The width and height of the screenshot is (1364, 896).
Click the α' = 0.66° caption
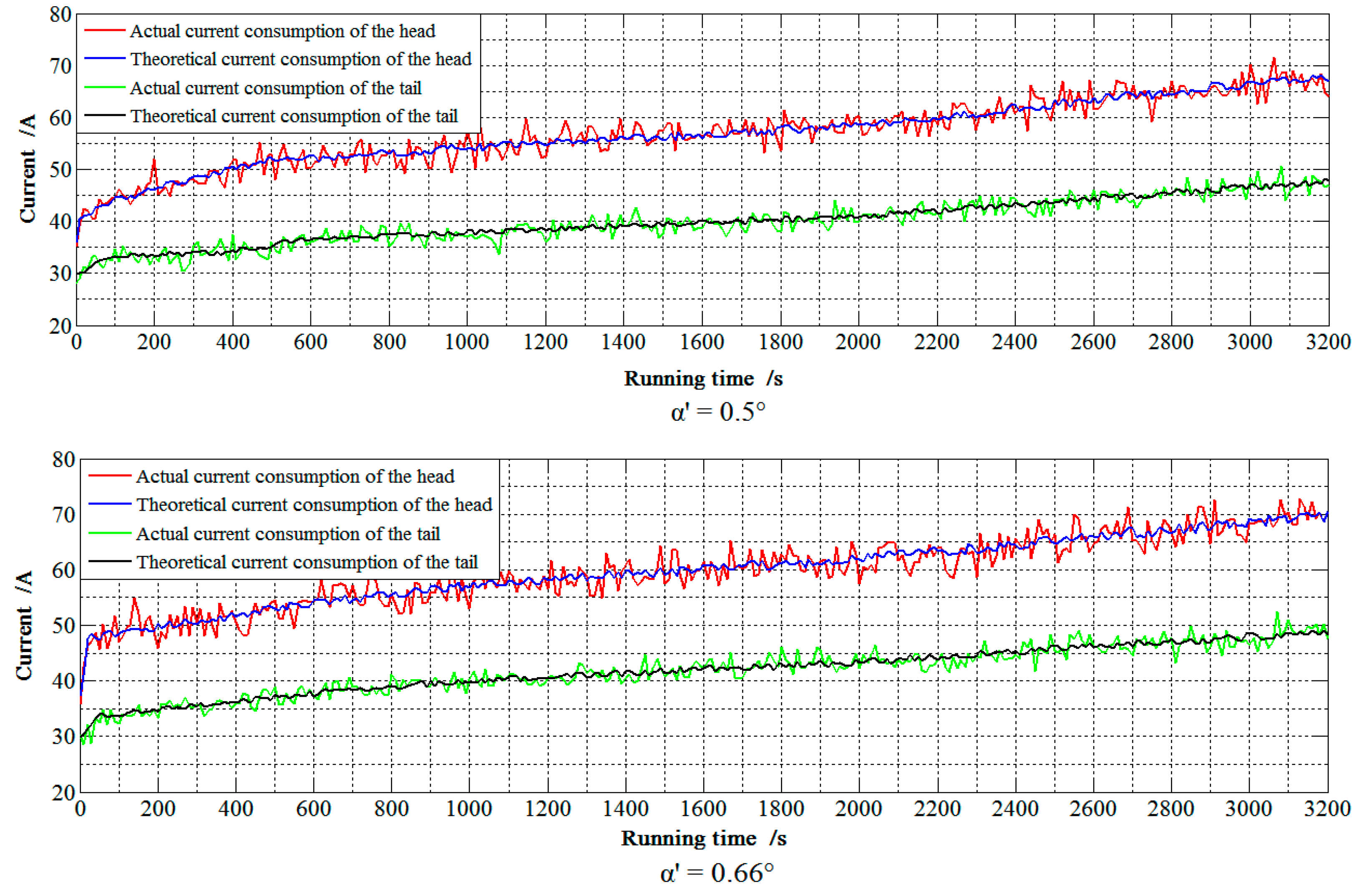(x=716, y=873)
